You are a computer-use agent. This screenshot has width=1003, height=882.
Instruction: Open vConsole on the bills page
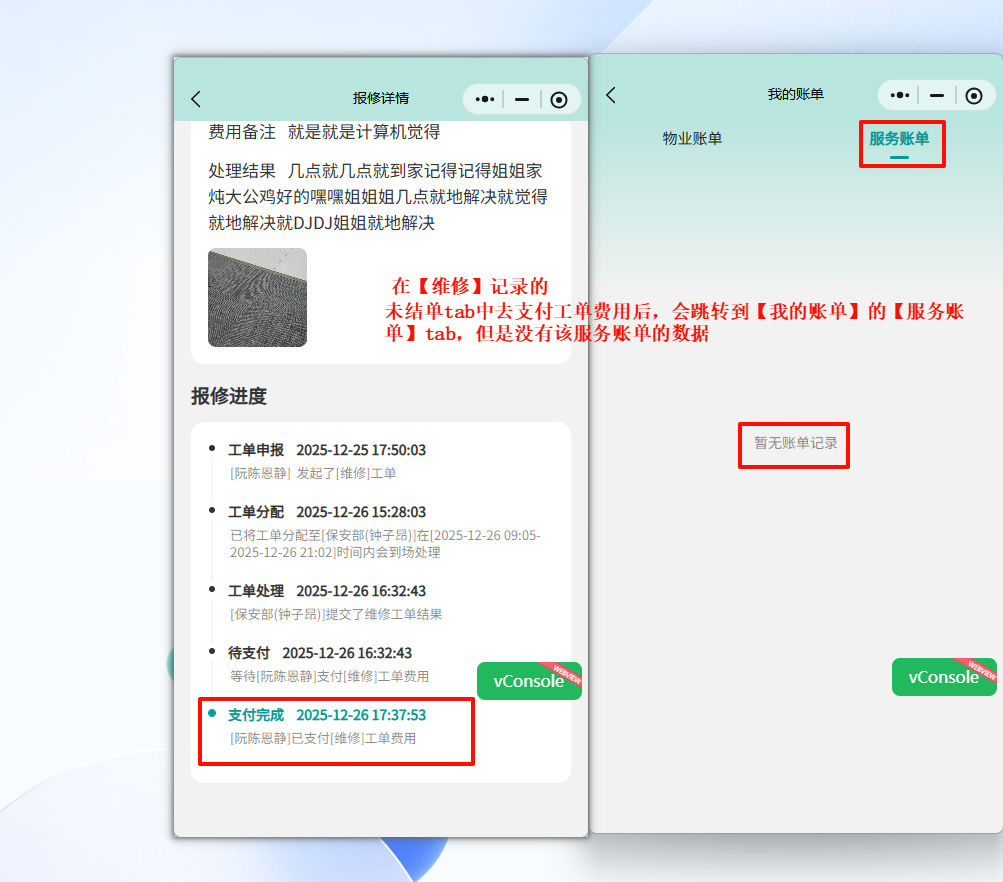click(x=943, y=677)
